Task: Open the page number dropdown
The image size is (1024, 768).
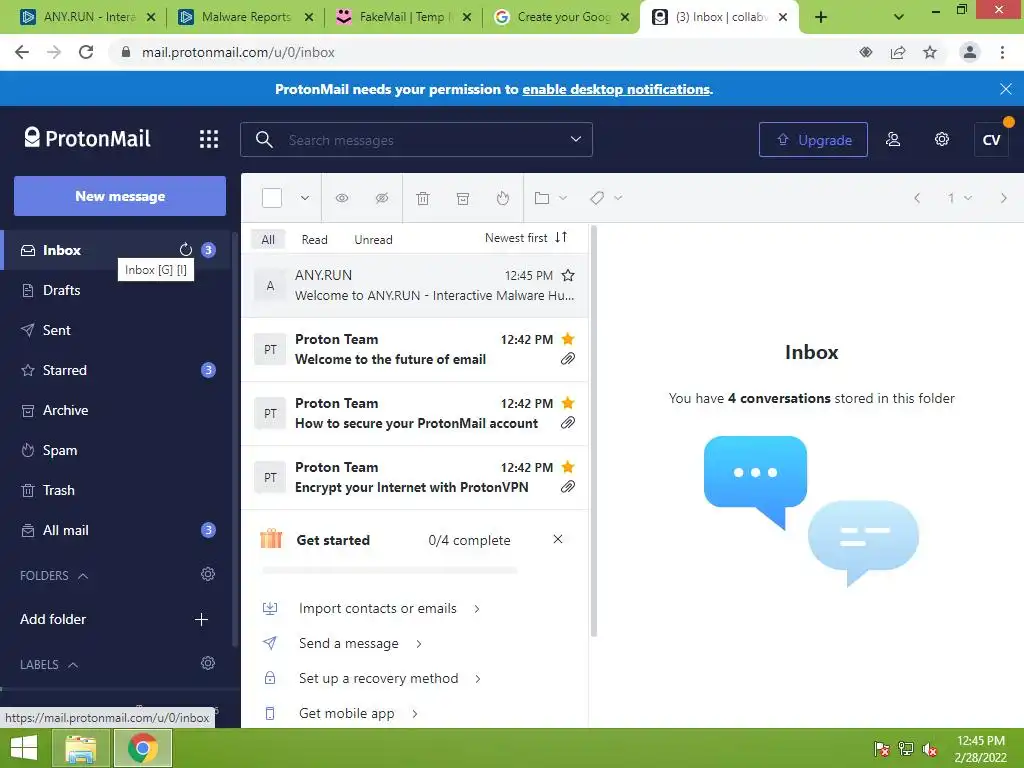Action: [959, 198]
